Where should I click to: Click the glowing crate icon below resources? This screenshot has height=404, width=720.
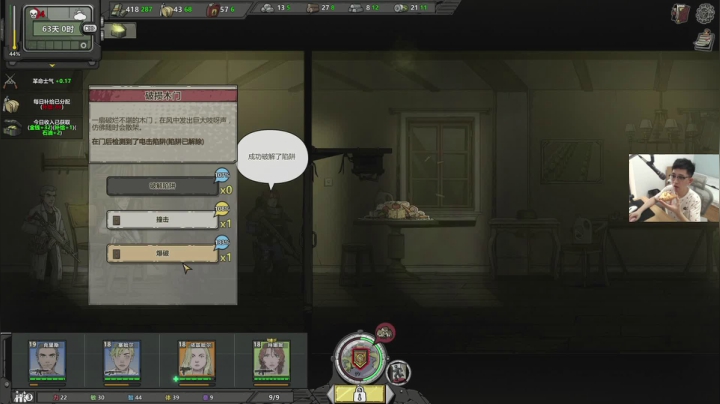118,31
